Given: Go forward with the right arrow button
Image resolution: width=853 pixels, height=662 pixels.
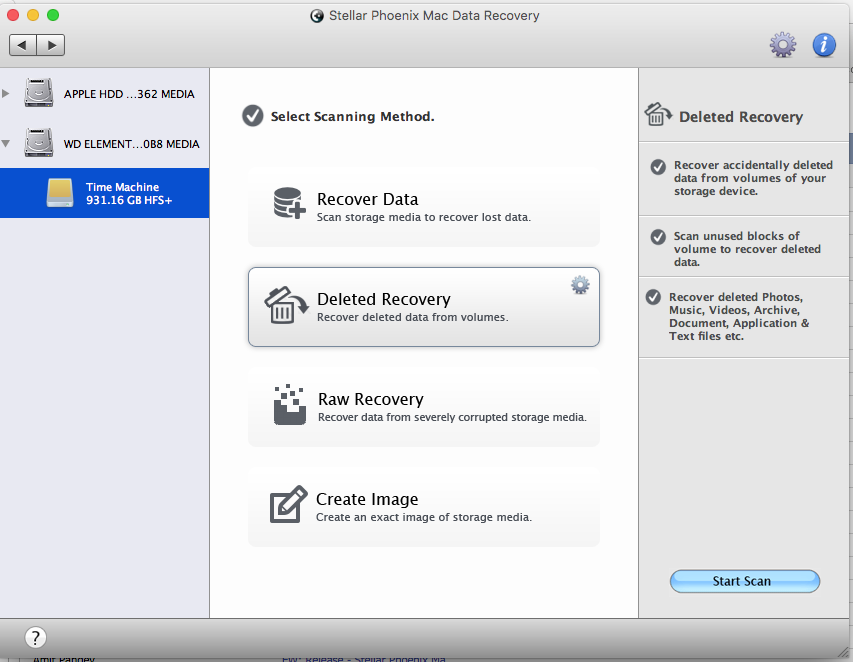Looking at the screenshot, I should pyautogui.click(x=51, y=45).
